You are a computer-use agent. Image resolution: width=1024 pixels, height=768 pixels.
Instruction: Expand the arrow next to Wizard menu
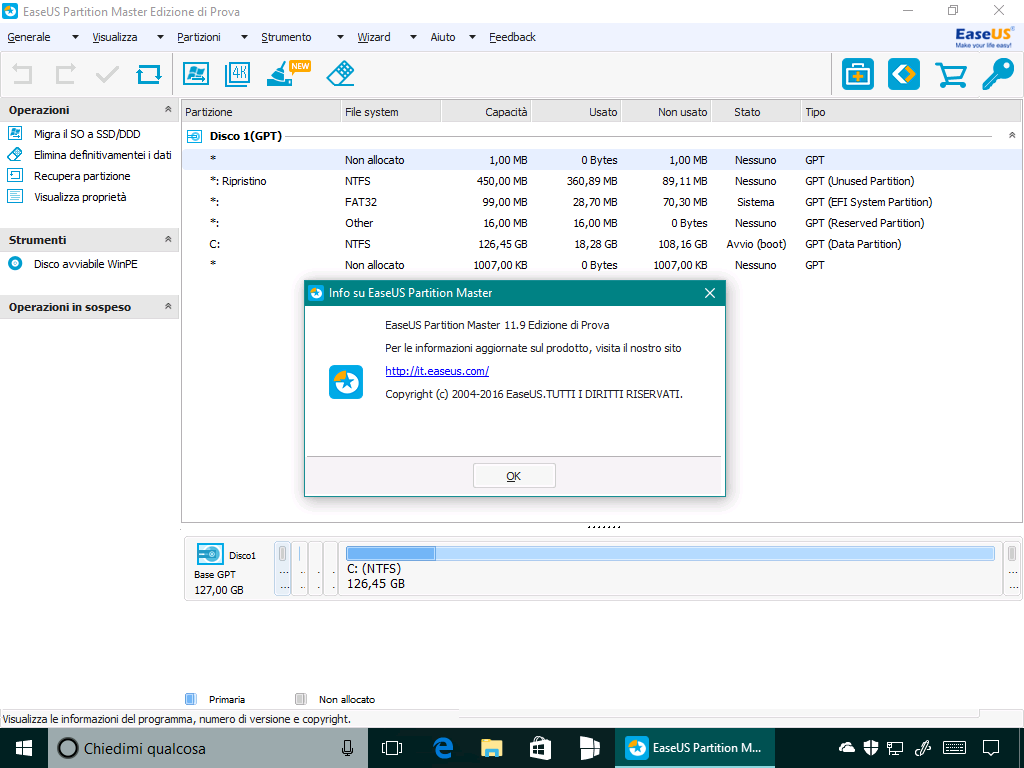coord(413,37)
